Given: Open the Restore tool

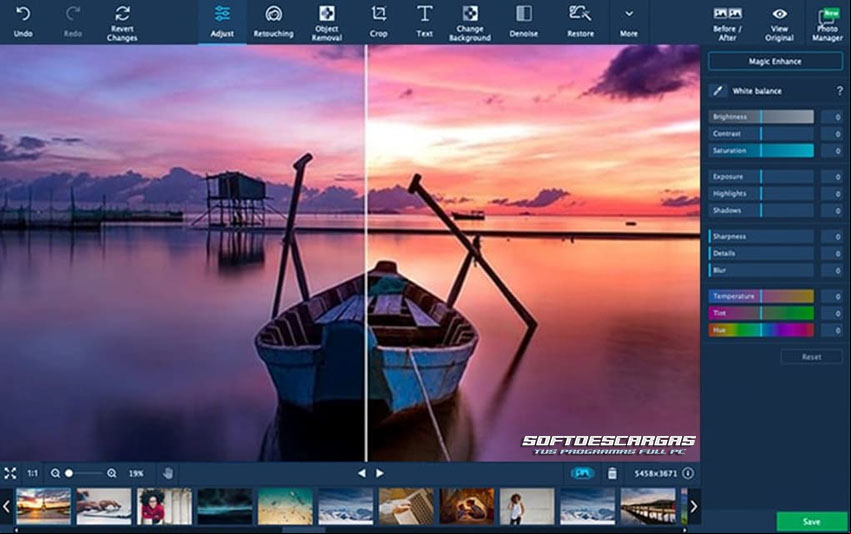Looking at the screenshot, I should [580, 22].
